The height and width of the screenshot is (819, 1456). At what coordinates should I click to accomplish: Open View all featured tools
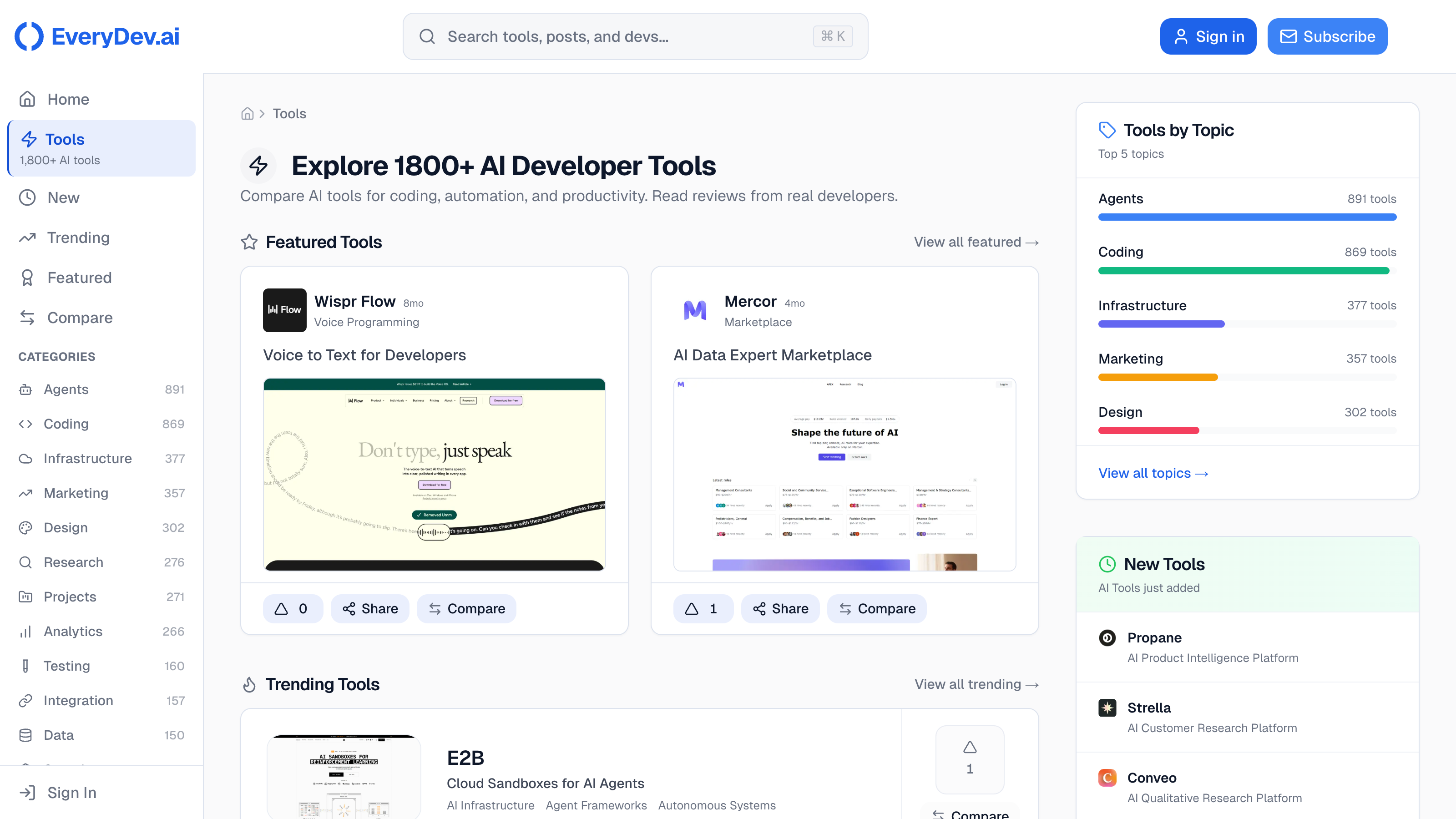click(x=976, y=242)
